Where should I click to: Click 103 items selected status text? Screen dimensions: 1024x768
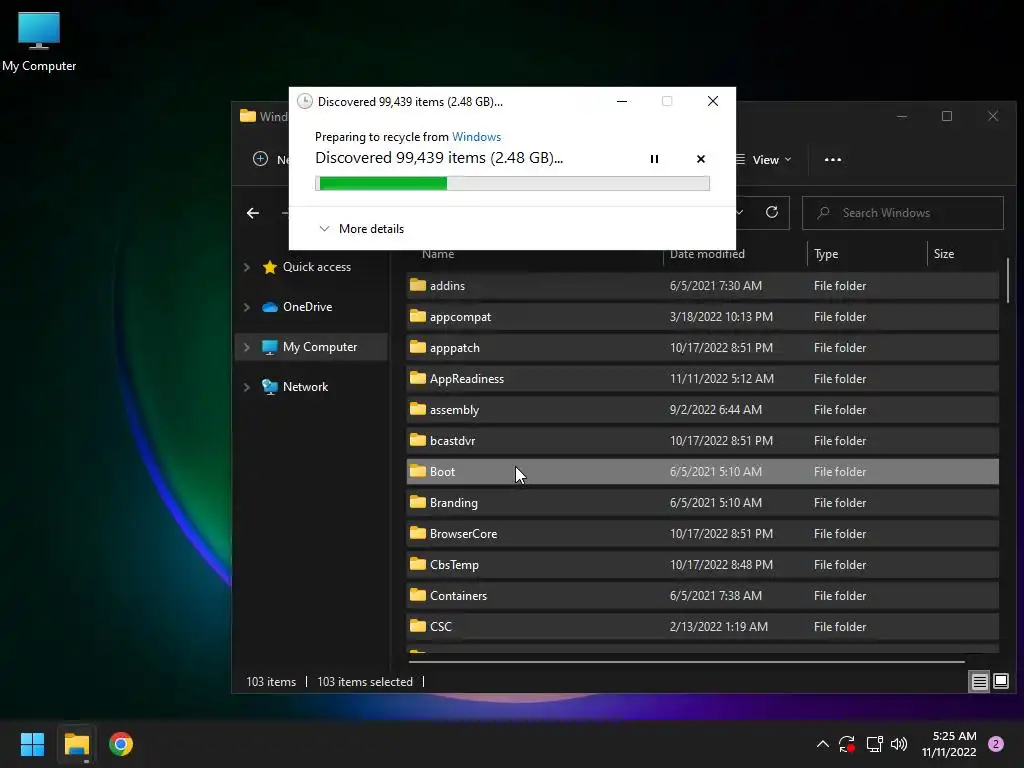365,682
